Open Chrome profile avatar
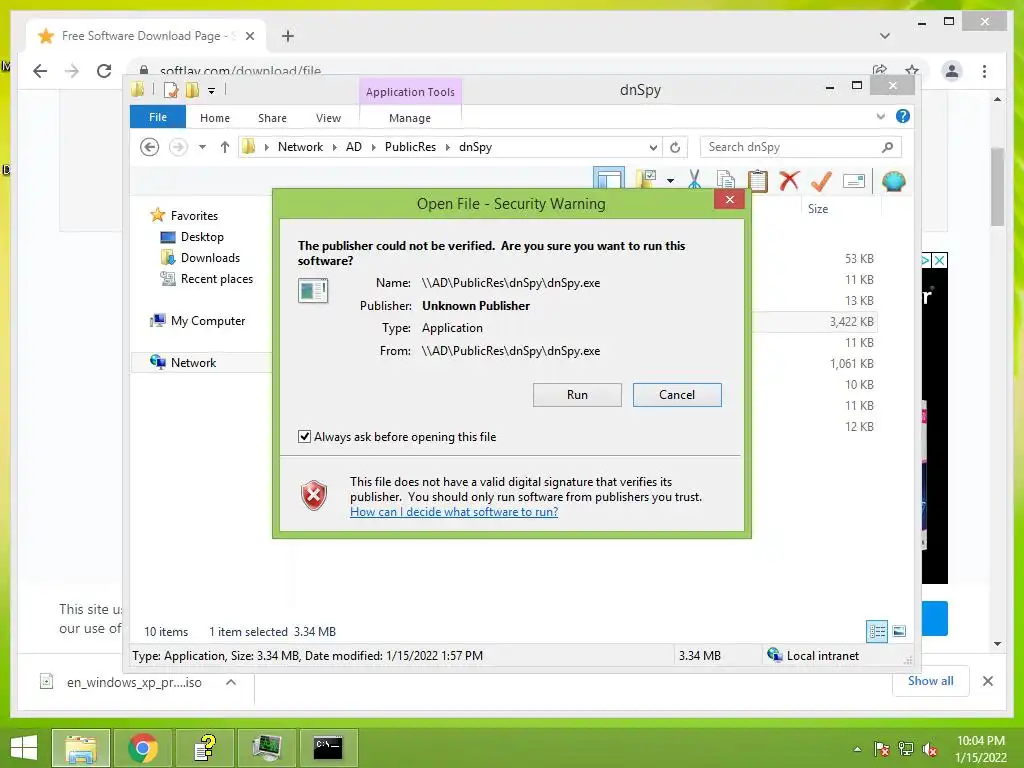 pos(952,71)
